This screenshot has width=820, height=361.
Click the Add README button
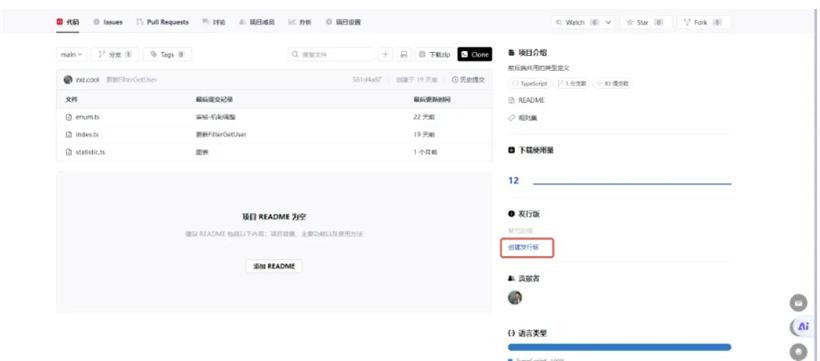(274, 266)
